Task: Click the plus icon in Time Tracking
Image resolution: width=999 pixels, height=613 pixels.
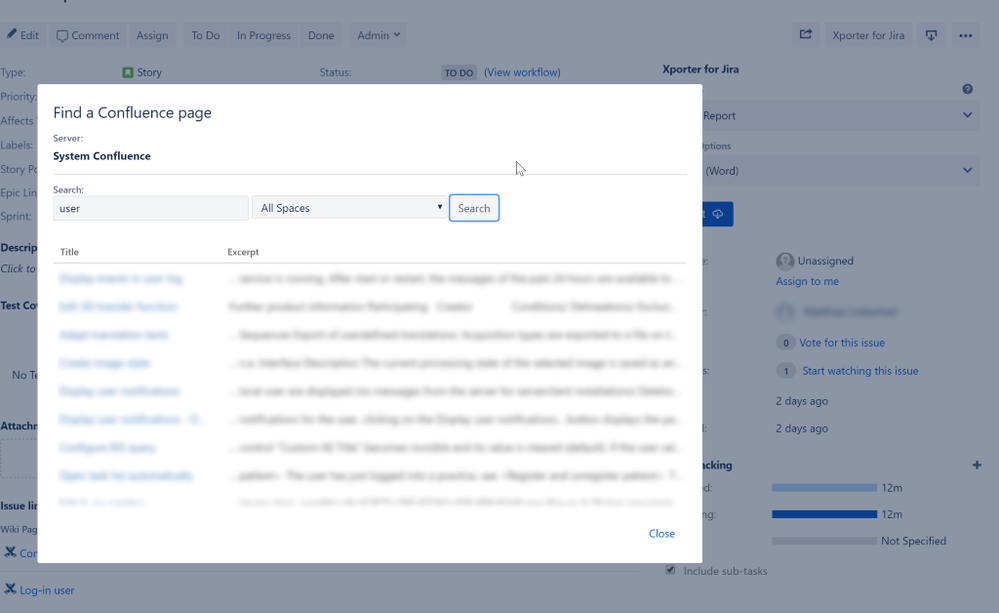Action: 977,464
